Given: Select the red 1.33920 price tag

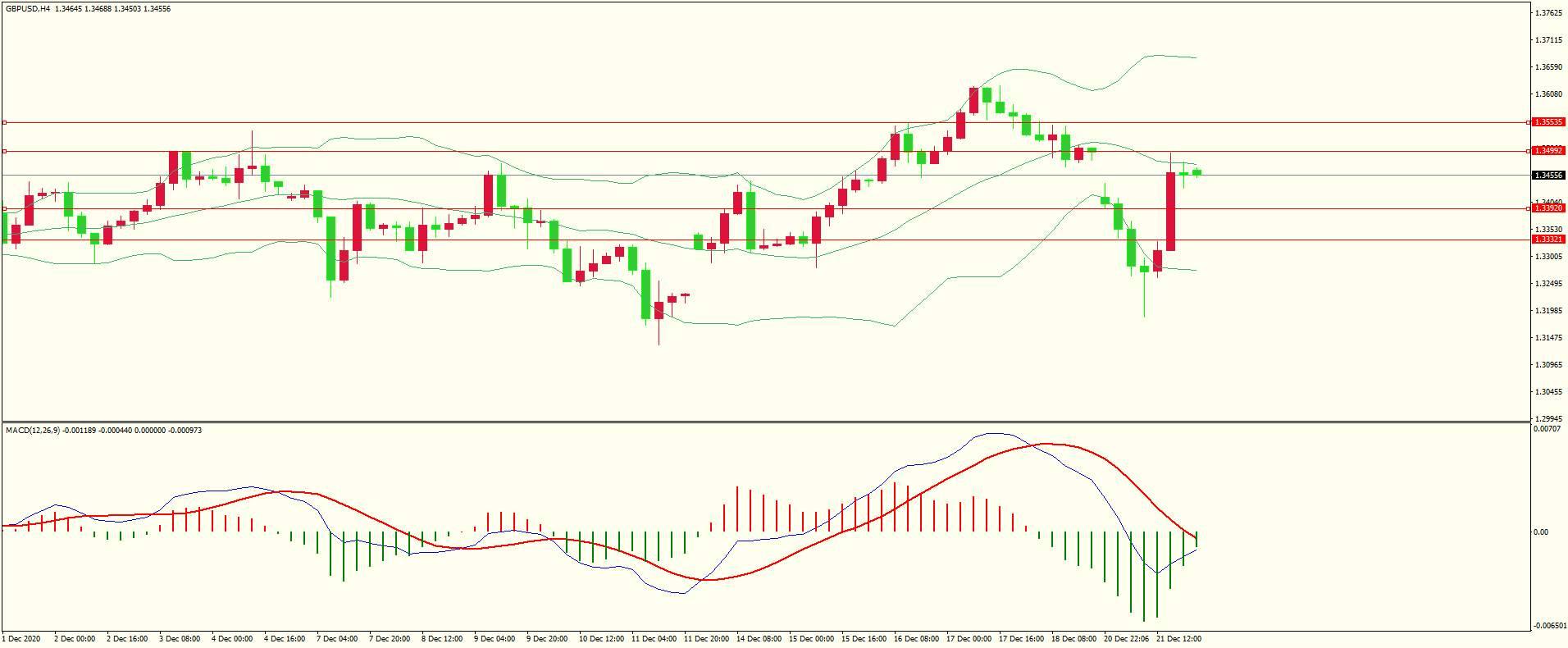Looking at the screenshot, I should [1548, 208].
